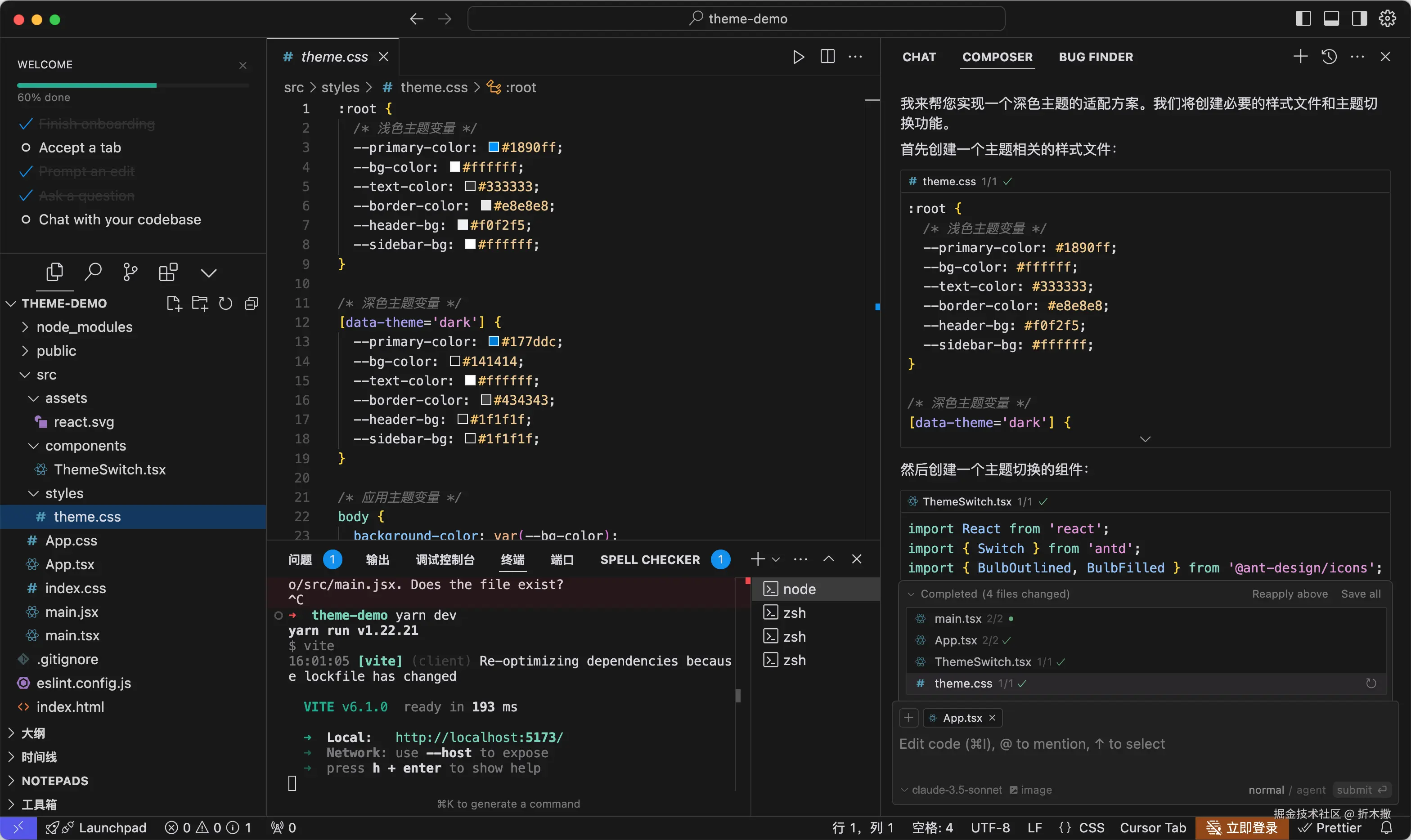
Task: Open the Extensions view icon
Action: (x=168, y=272)
